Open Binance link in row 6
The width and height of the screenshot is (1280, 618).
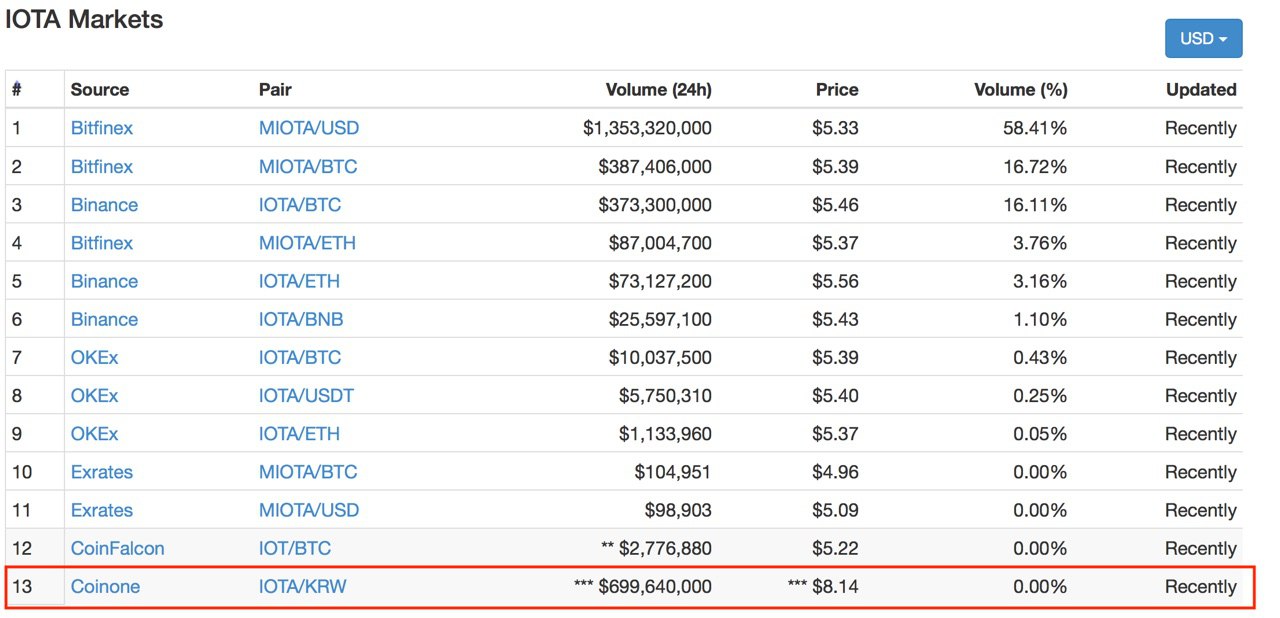click(x=104, y=319)
